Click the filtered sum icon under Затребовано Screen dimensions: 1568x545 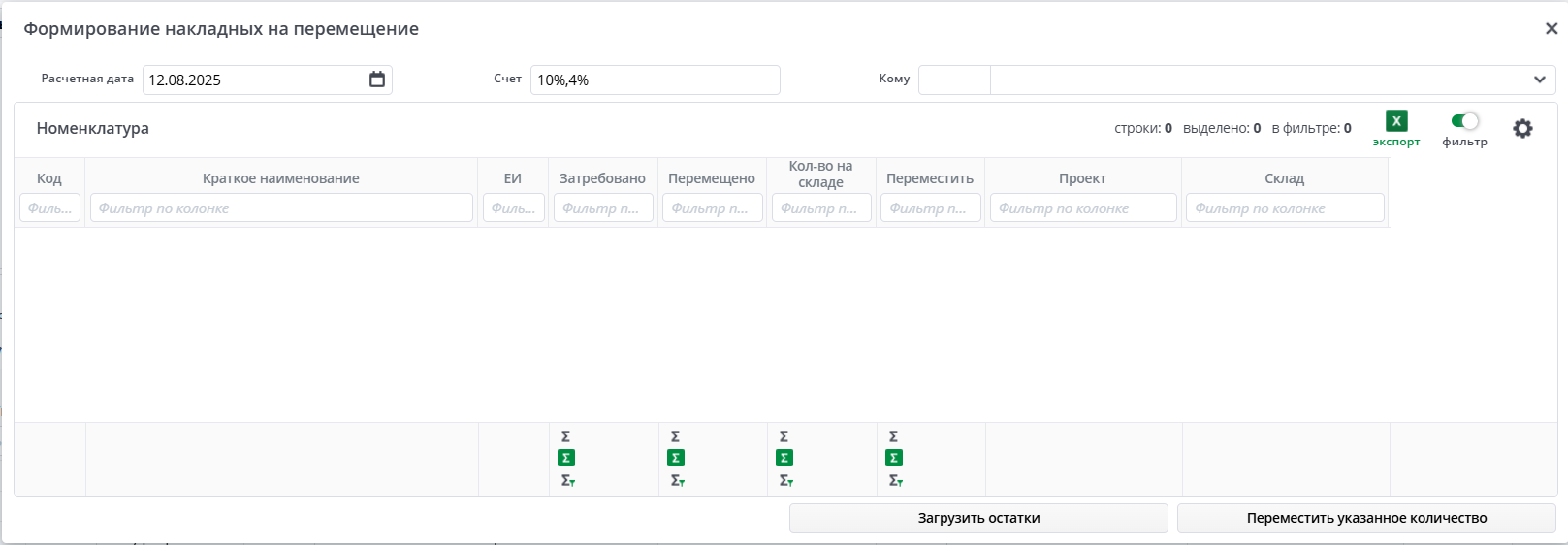[x=567, y=480]
